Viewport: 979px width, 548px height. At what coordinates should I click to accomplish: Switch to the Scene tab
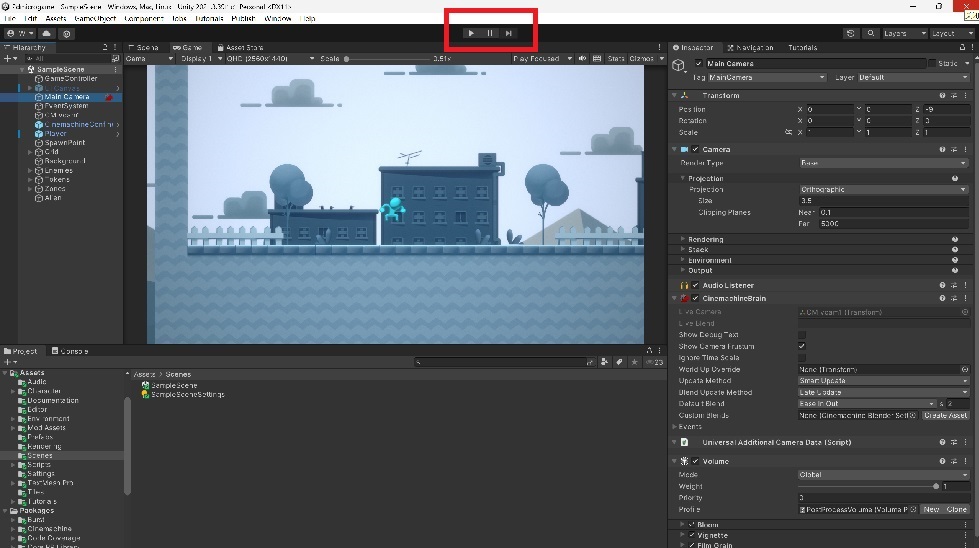tap(144, 47)
